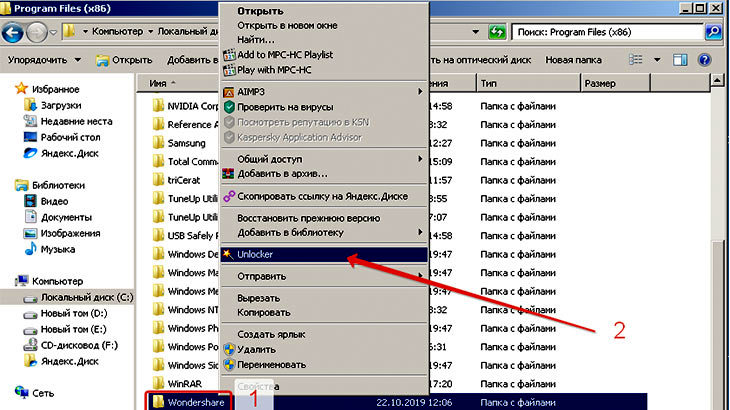Choose Удалить in the context menu
This screenshot has height=410, width=730.
[x=324, y=350]
